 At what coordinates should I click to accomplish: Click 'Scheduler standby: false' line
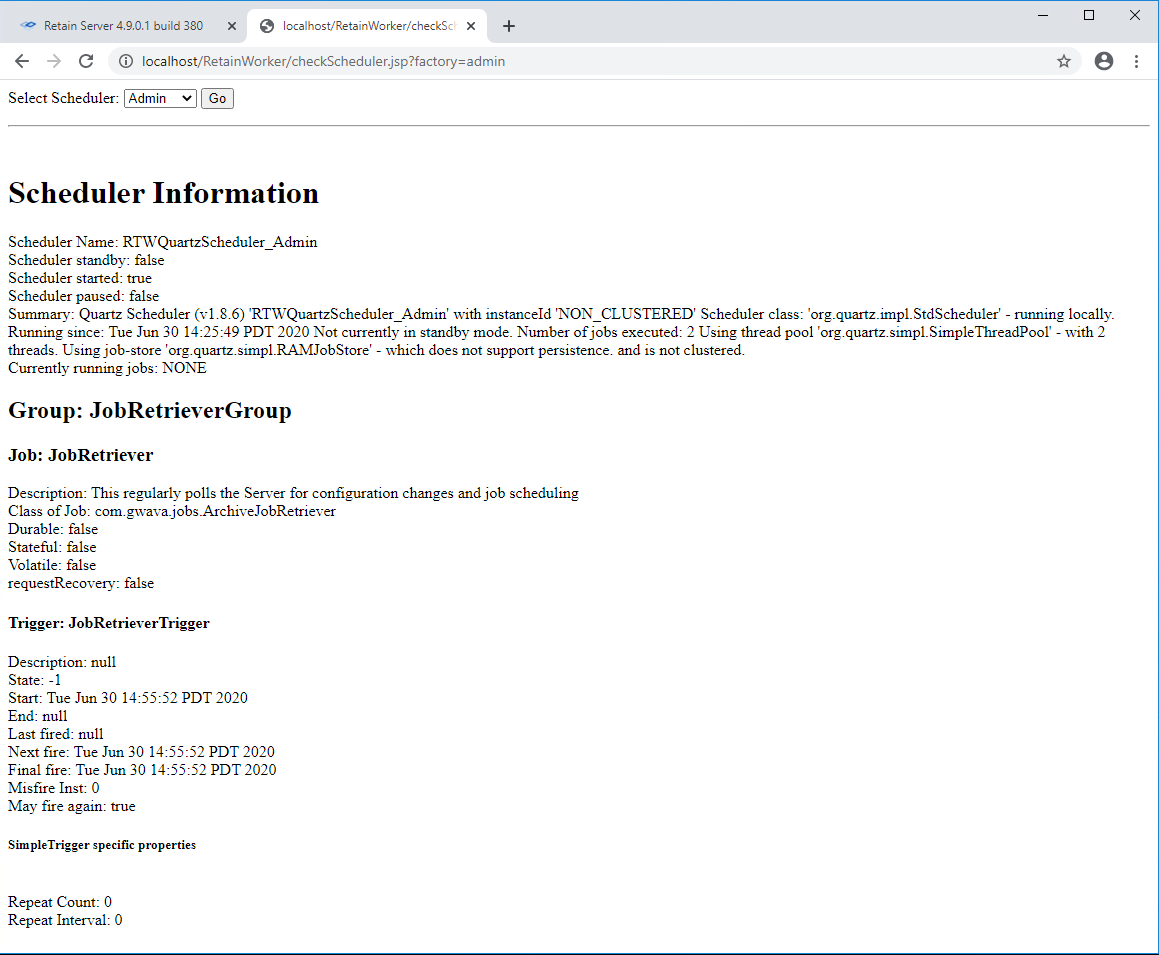(x=86, y=260)
